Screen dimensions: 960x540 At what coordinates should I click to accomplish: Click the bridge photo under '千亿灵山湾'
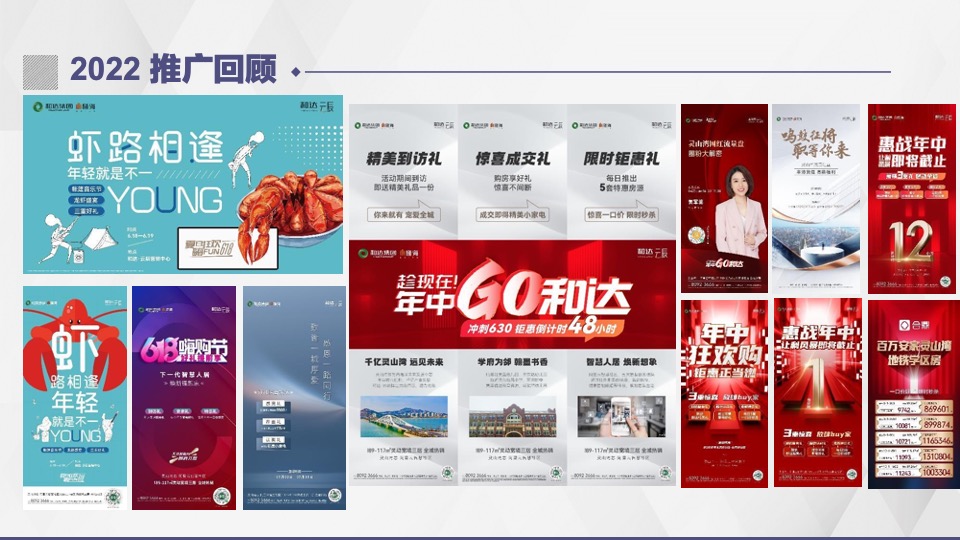(403, 418)
